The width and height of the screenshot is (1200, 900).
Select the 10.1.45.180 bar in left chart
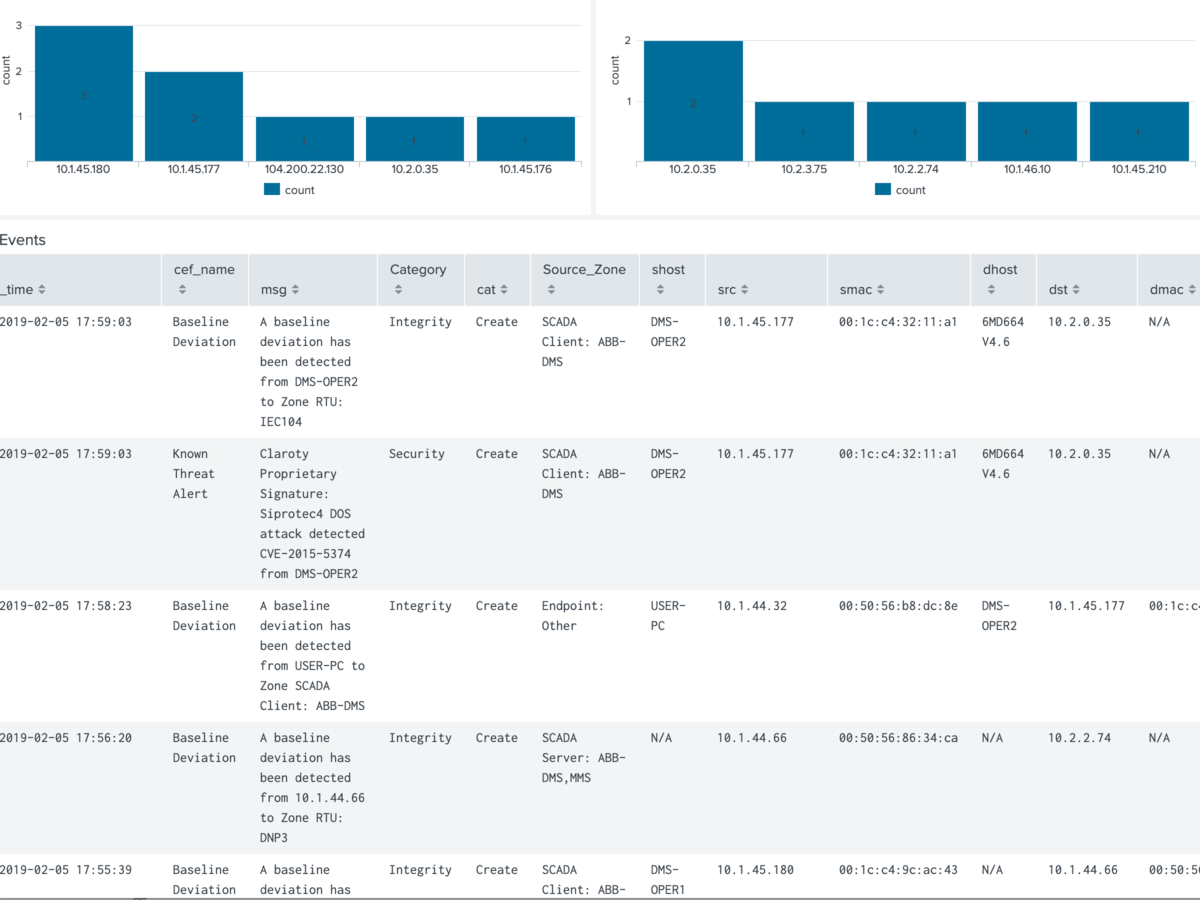point(84,93)
